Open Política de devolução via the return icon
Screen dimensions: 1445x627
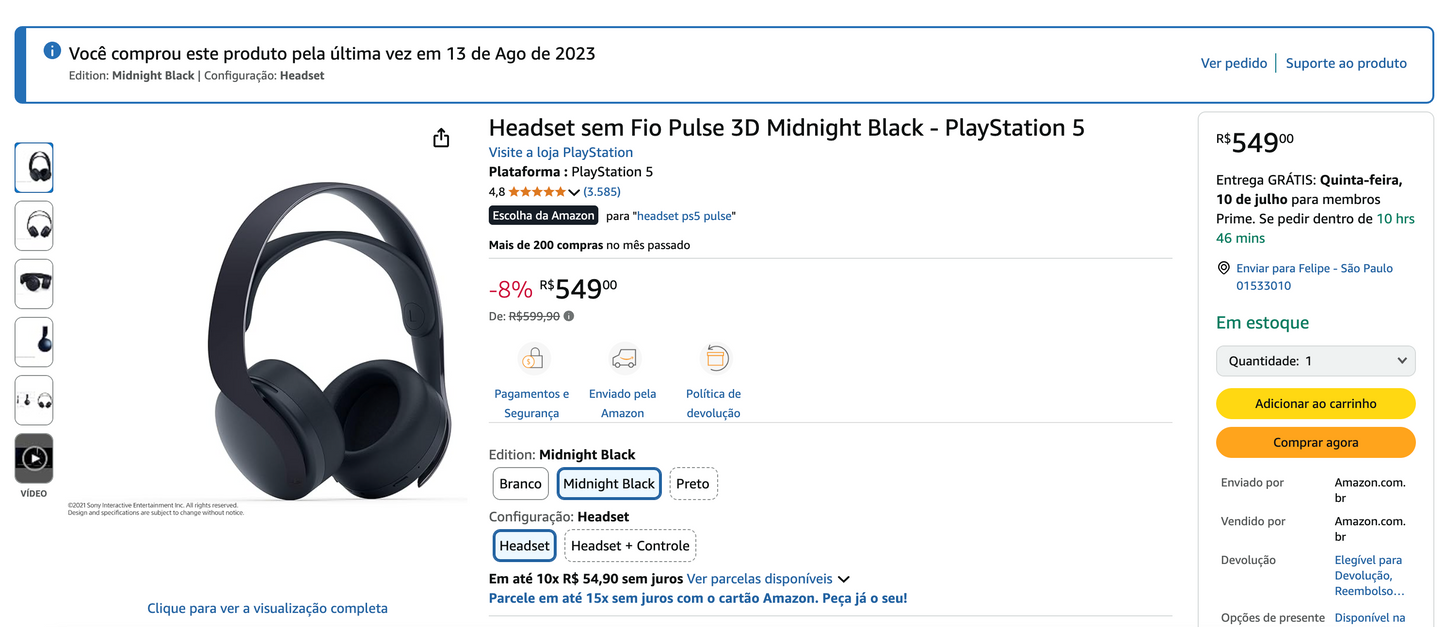[715, 357]
